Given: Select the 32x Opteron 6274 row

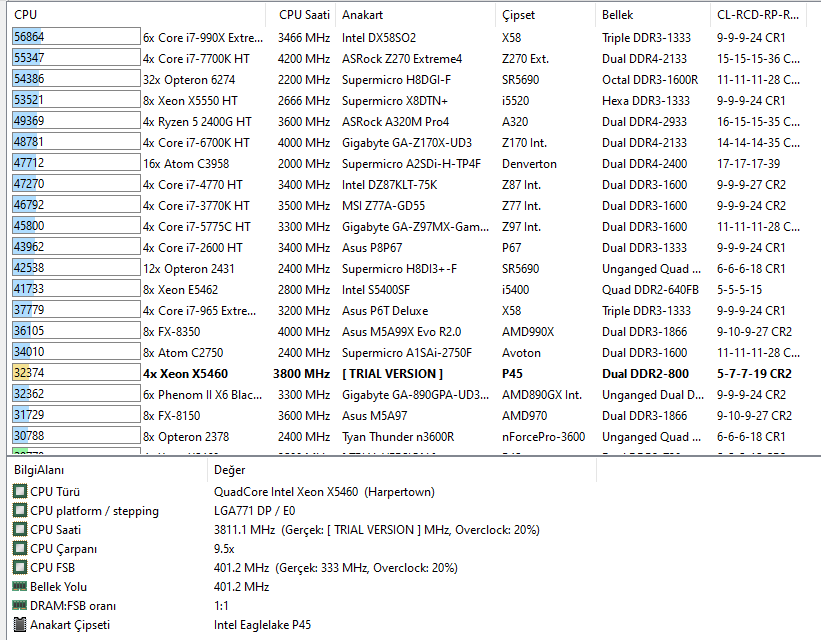Looking at the screenshot, I should 410,80.
